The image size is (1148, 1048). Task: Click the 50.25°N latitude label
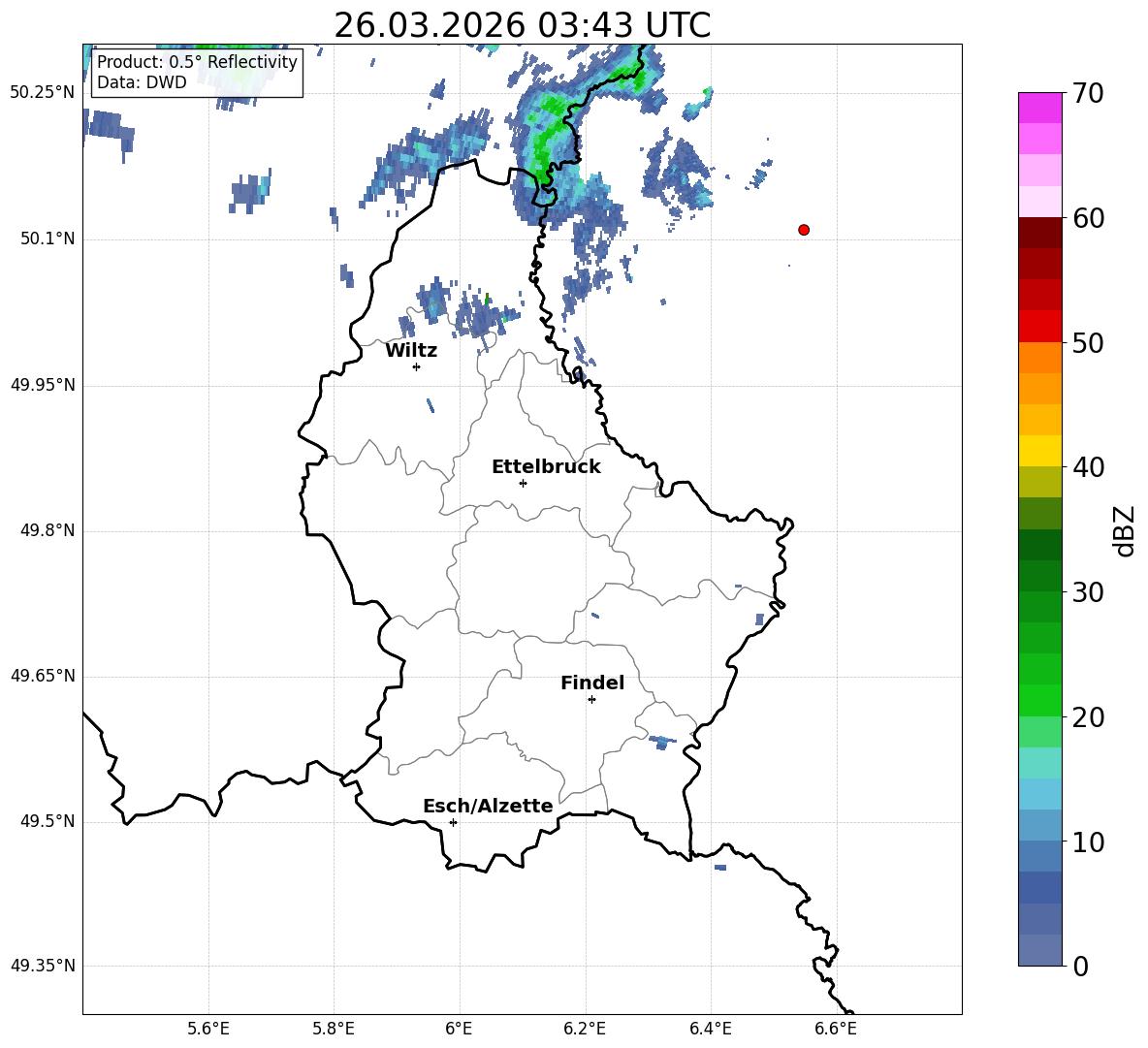point(43,93)
